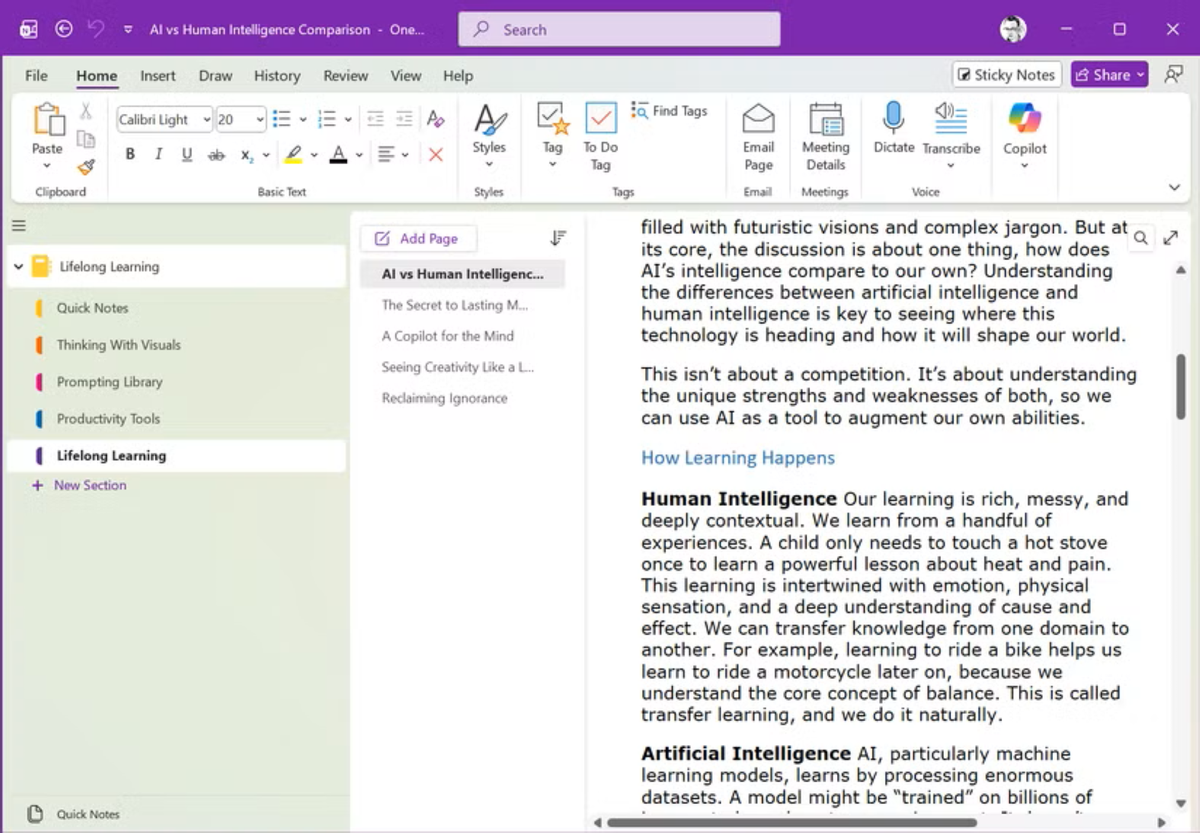
Task: Start Dictate with the microphone icon
Action: tap(893, 119)
